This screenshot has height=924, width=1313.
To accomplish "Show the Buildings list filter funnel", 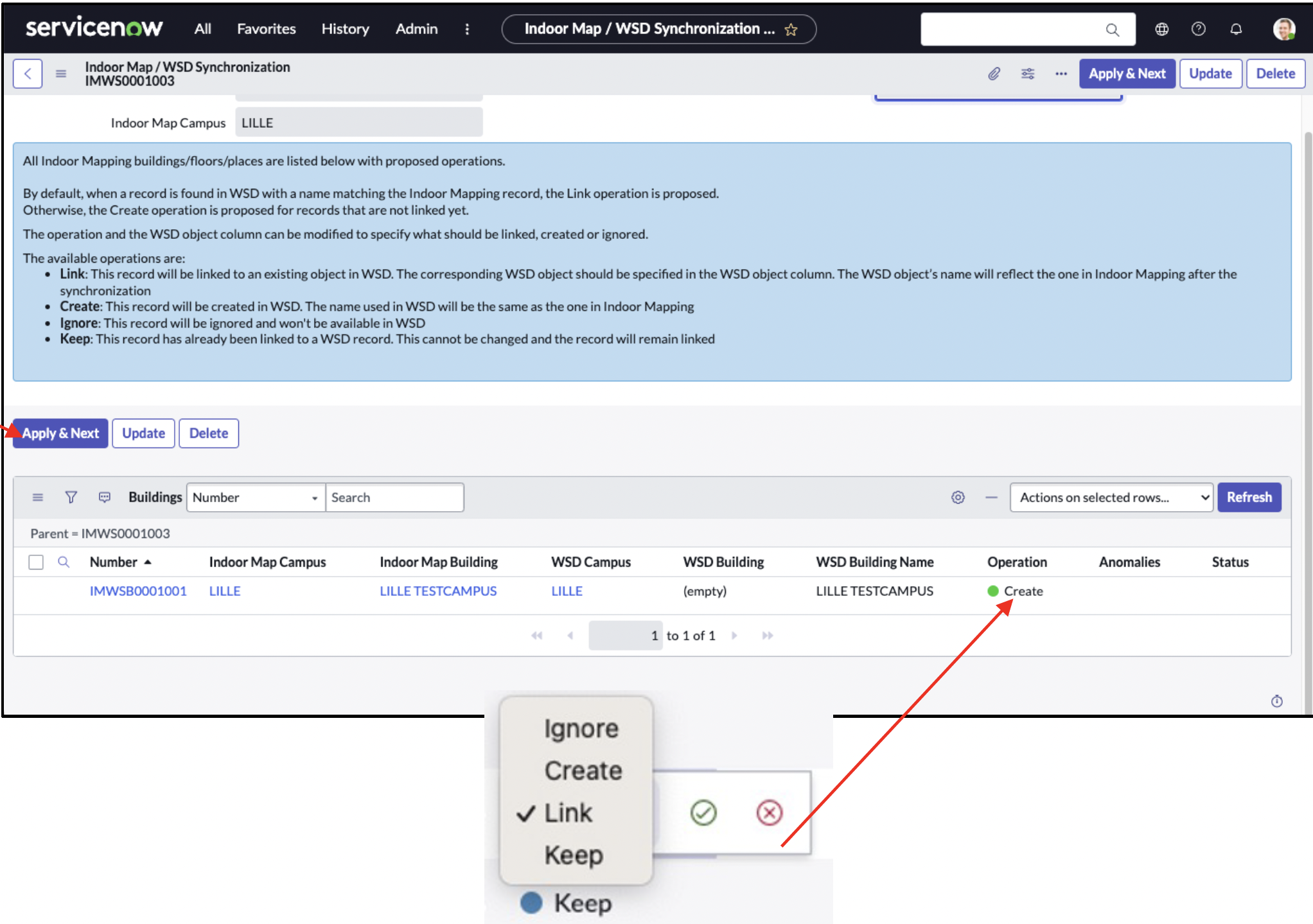I will tap(71, 497).
